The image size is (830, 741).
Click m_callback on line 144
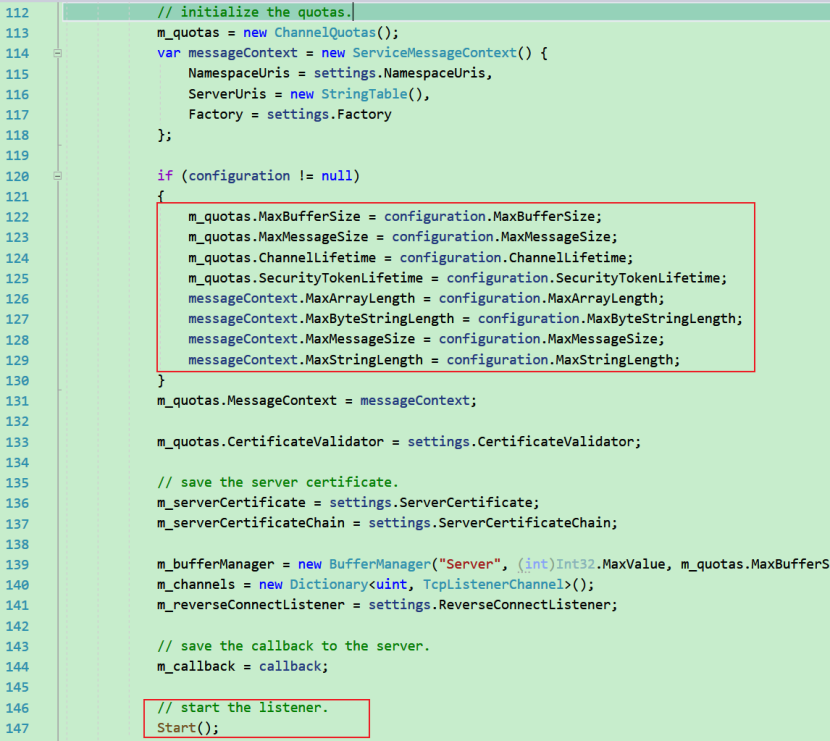point(196,666)
